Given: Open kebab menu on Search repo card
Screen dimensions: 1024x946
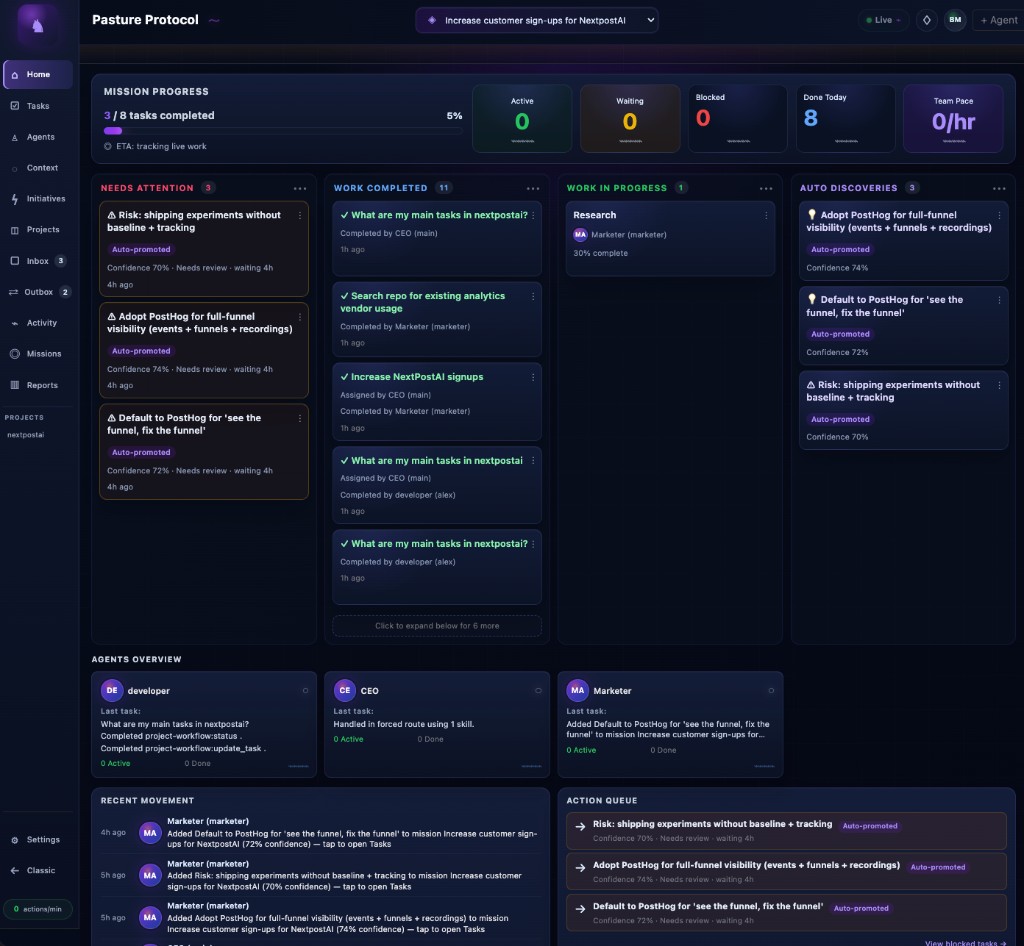Looking at the screenshot, I should click(x=533, y=296).
